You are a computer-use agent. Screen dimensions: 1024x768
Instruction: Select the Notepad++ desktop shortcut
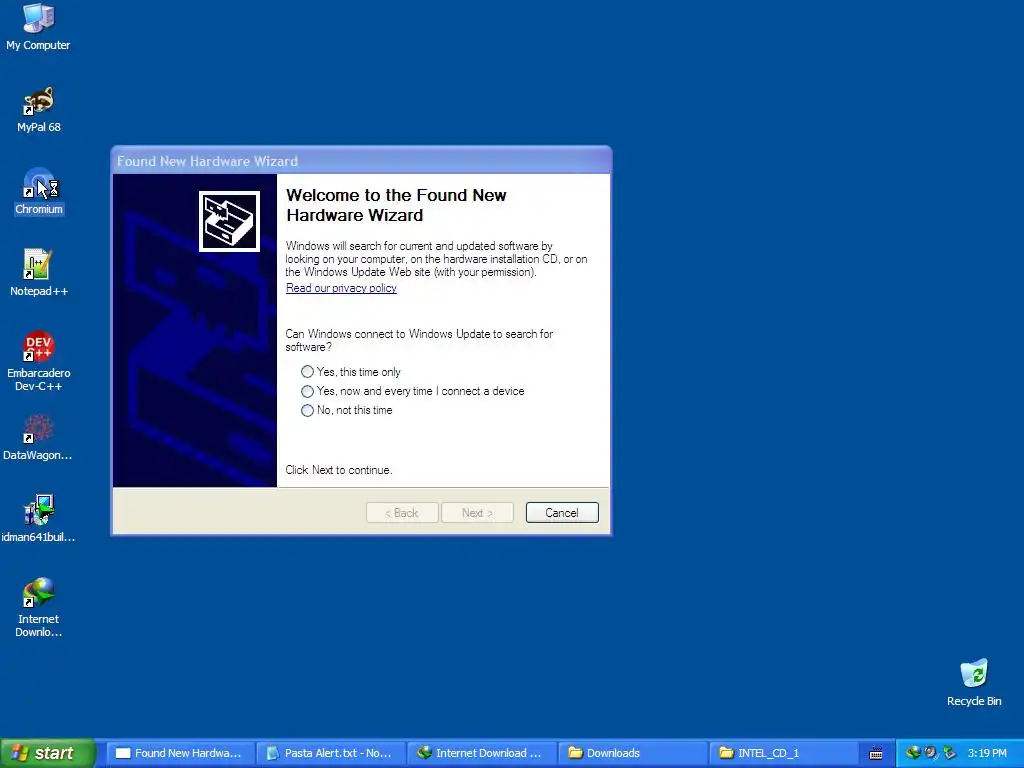pos(39,273)
